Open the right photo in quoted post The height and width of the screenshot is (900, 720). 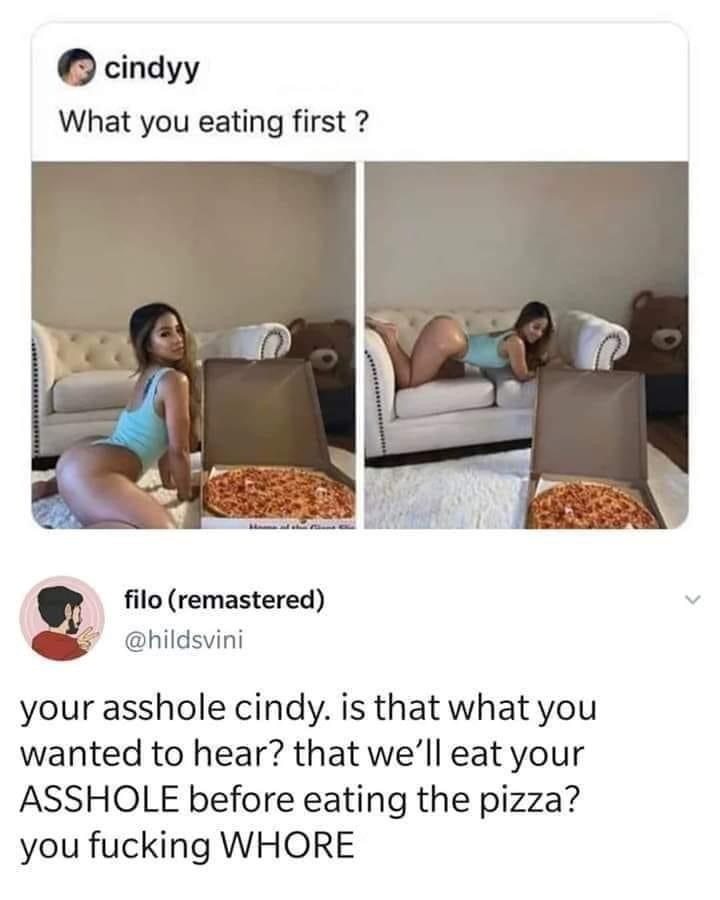pyautogui.click(x=527, y=345)
